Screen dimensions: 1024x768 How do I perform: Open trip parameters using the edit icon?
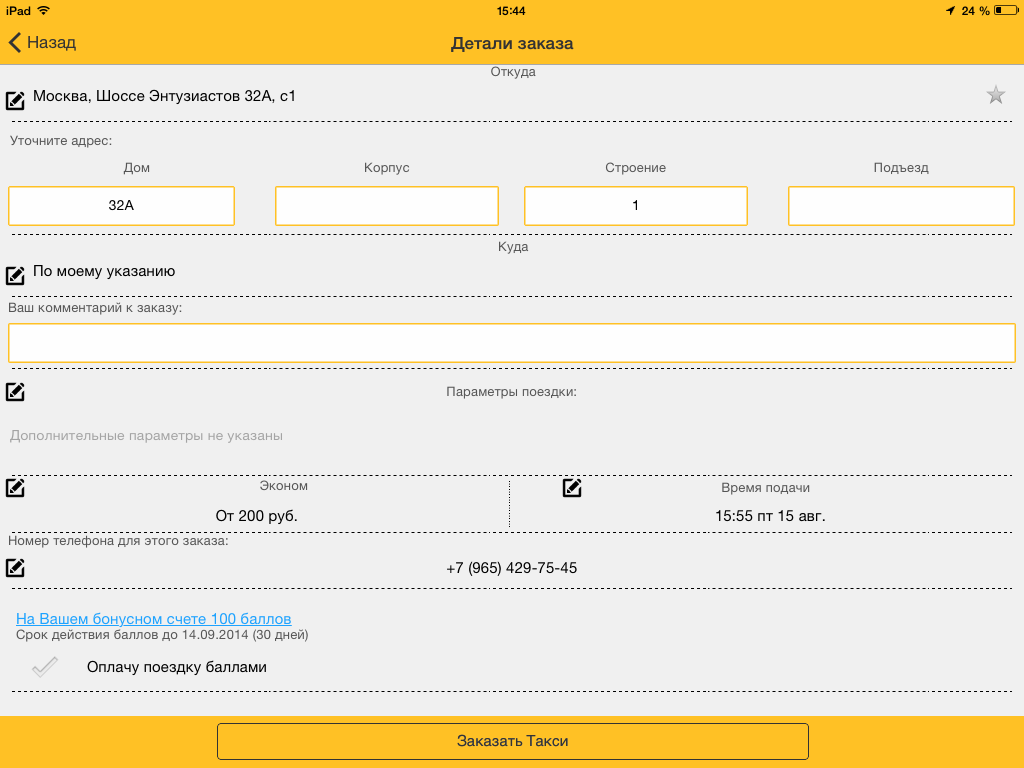pos(16,392)
